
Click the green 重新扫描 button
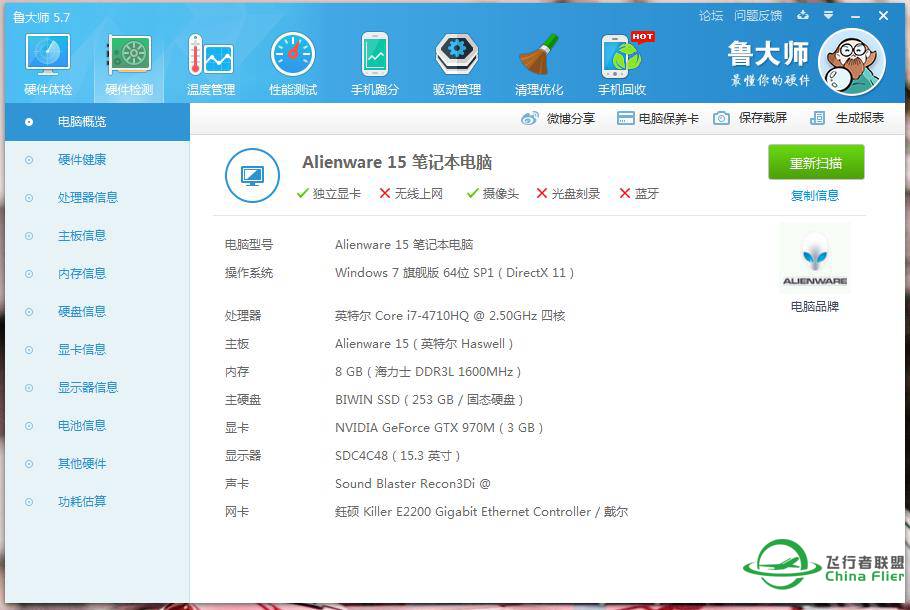[x=816, y=163]
